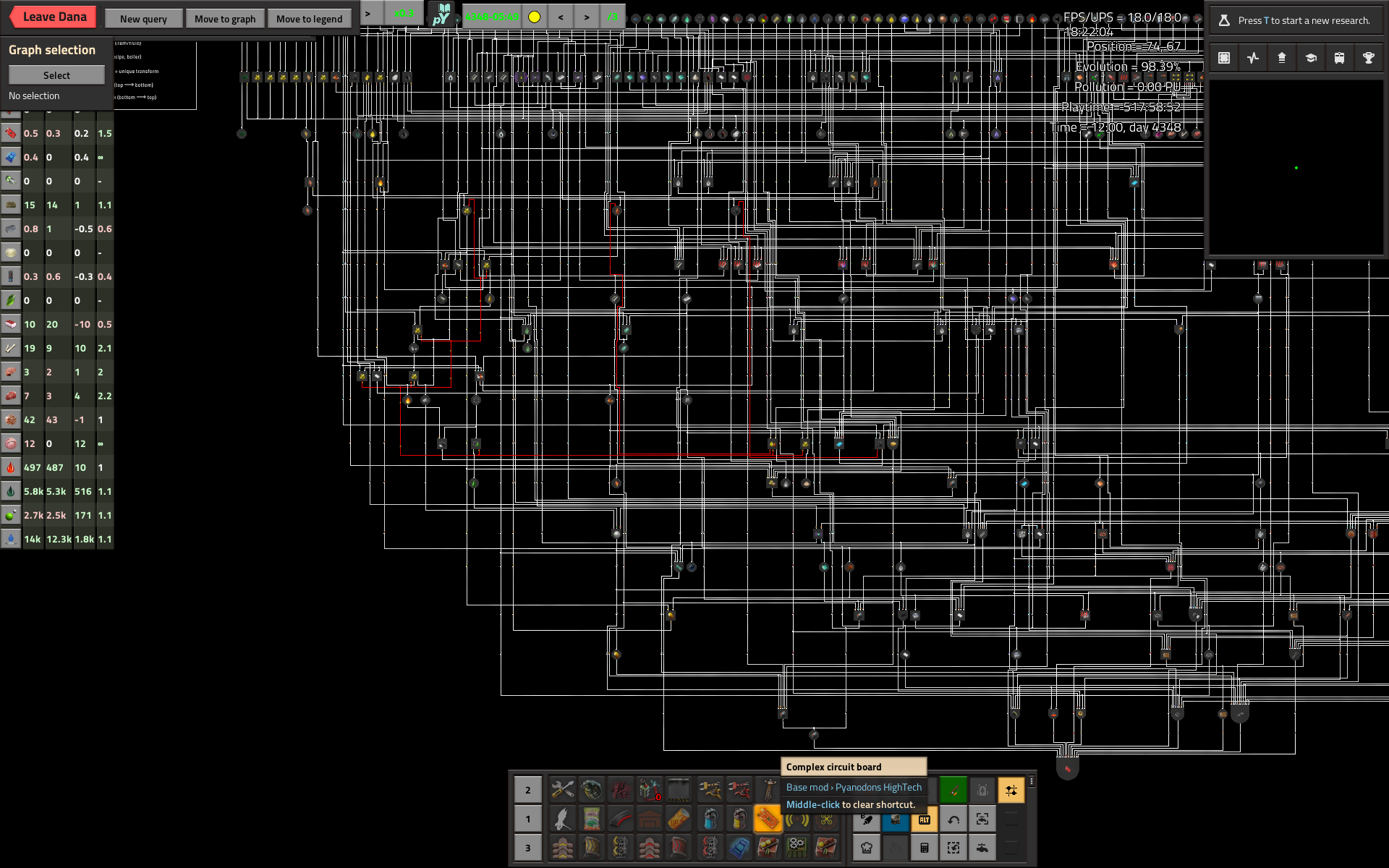Screen dimensions: 1389x868
Task: Open the quickbar three-dot options menu
Action: tap(1032, 781)
